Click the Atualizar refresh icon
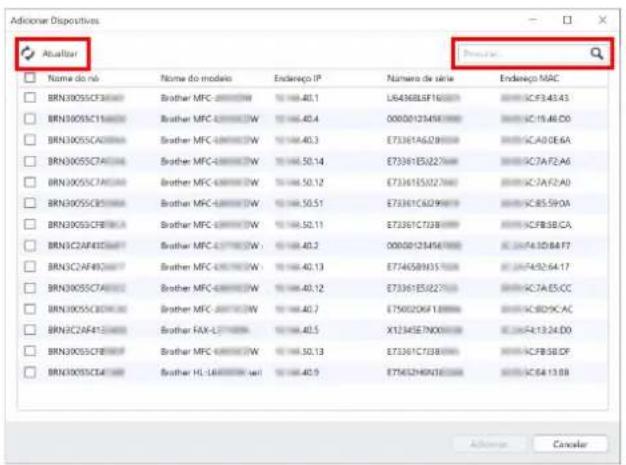 click(x=28, y=53)
